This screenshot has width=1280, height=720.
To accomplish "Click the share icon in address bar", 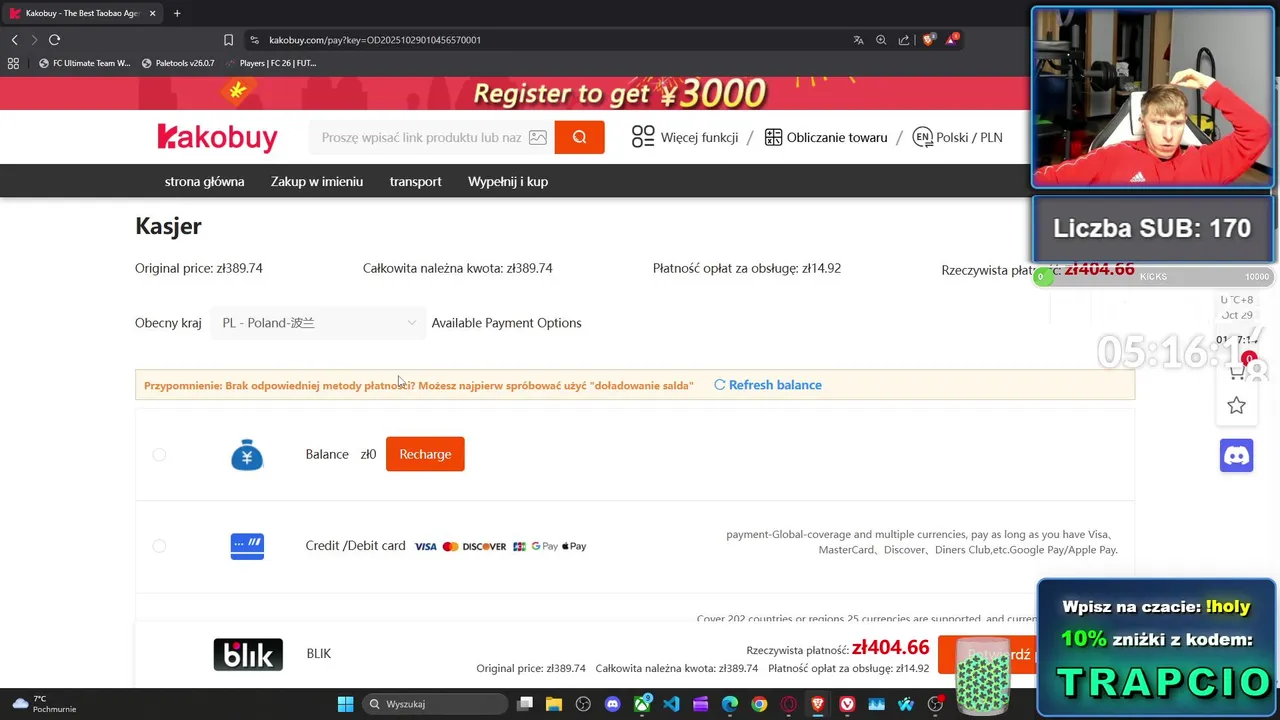I will pos(904,40).
